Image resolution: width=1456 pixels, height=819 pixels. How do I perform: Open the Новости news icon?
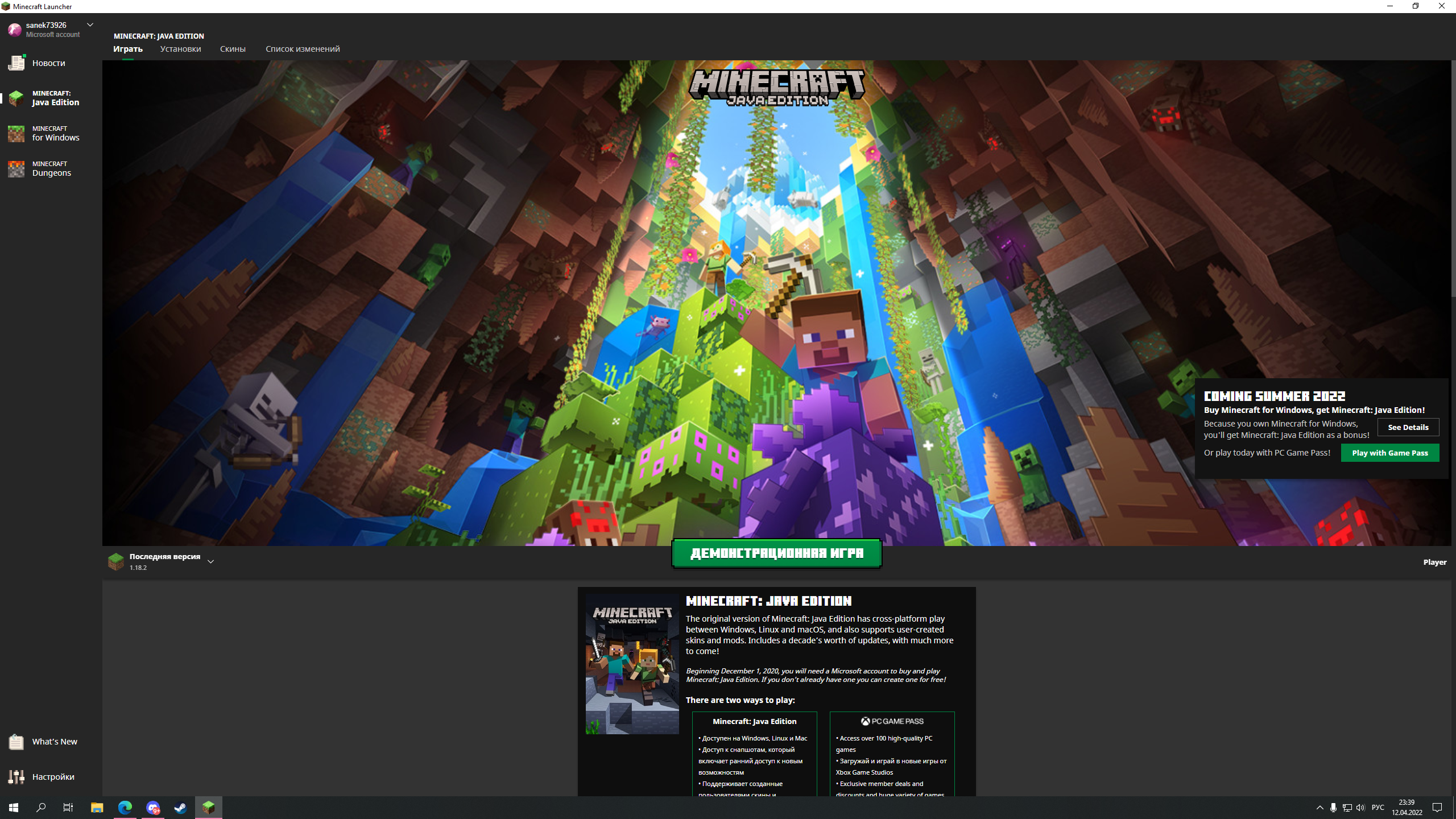[16, 63]
